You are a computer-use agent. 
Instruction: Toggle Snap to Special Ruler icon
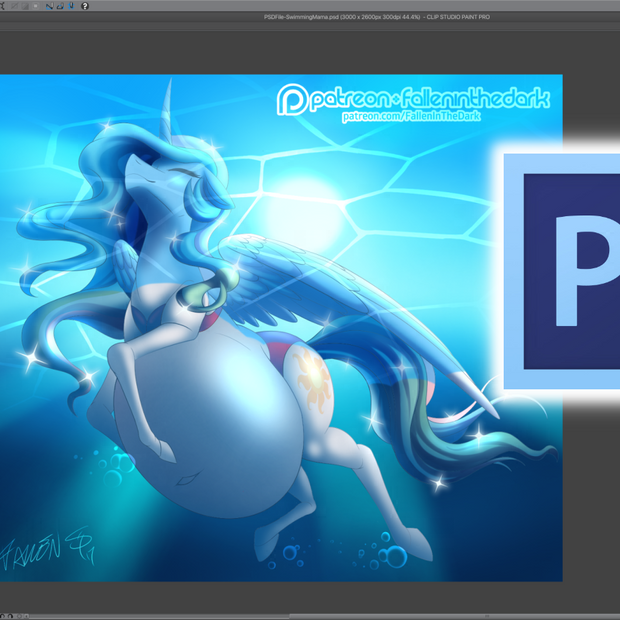(x=60, y=6)
